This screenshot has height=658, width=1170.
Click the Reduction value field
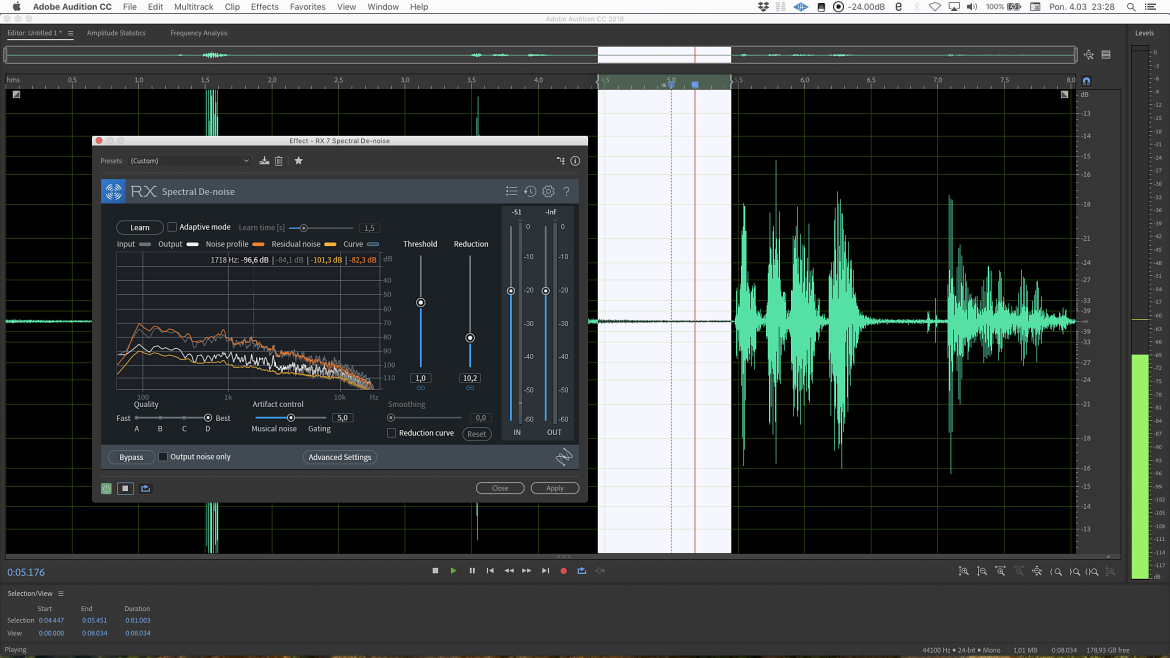pos(470,378)
